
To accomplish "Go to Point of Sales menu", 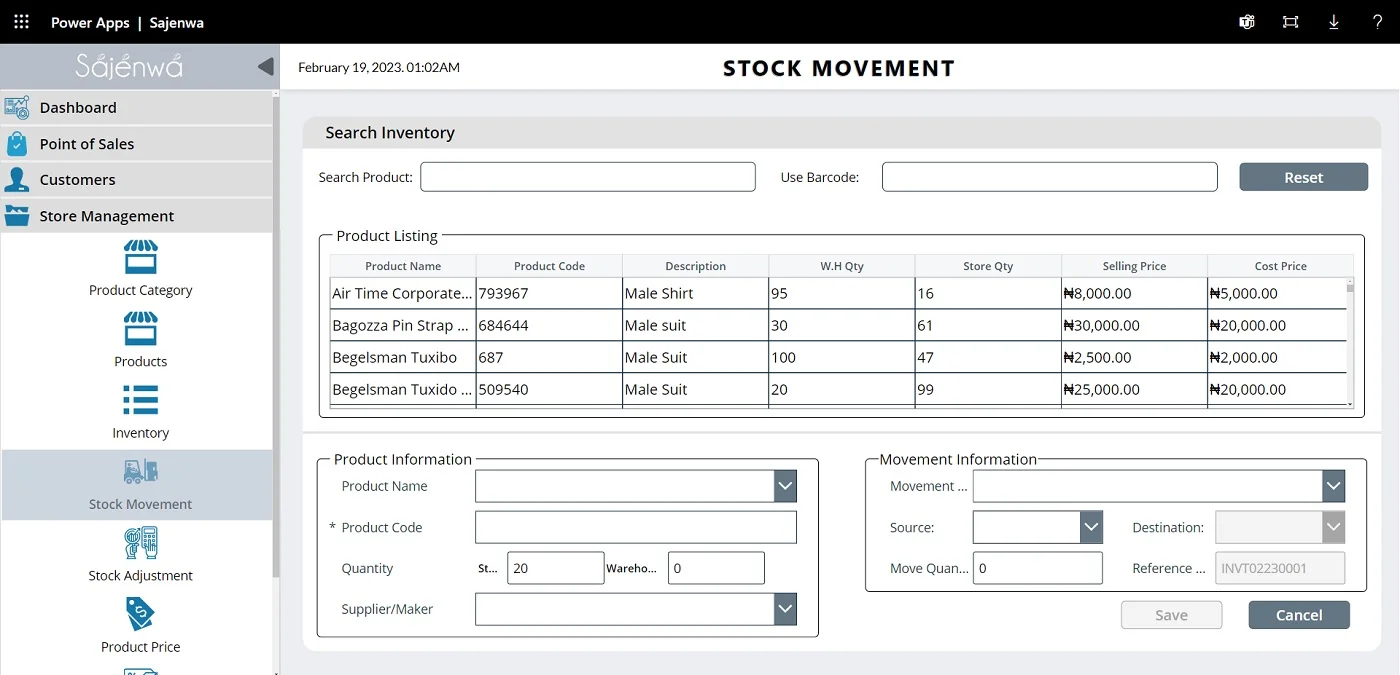I will tap(87, 144).
